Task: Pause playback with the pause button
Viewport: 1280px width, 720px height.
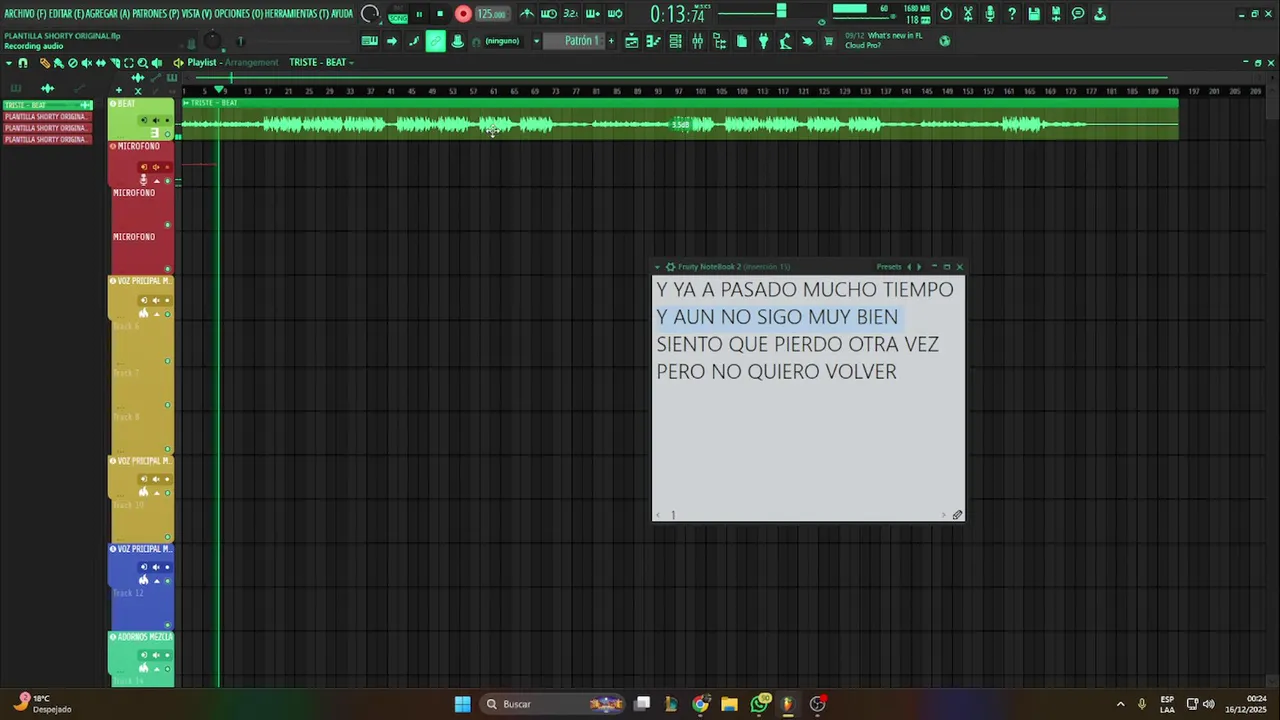Action: (x=419, y=14)
